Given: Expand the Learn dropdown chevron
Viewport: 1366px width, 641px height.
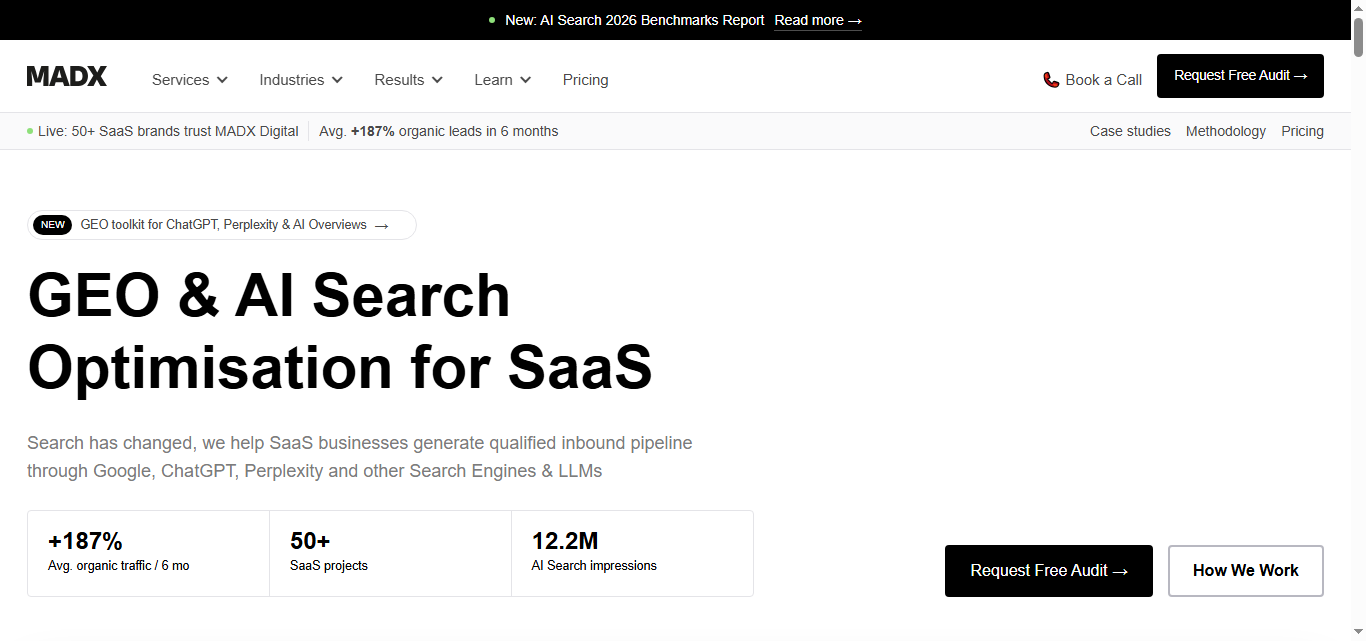Looking at the screenshot, I should pos(525,80).
